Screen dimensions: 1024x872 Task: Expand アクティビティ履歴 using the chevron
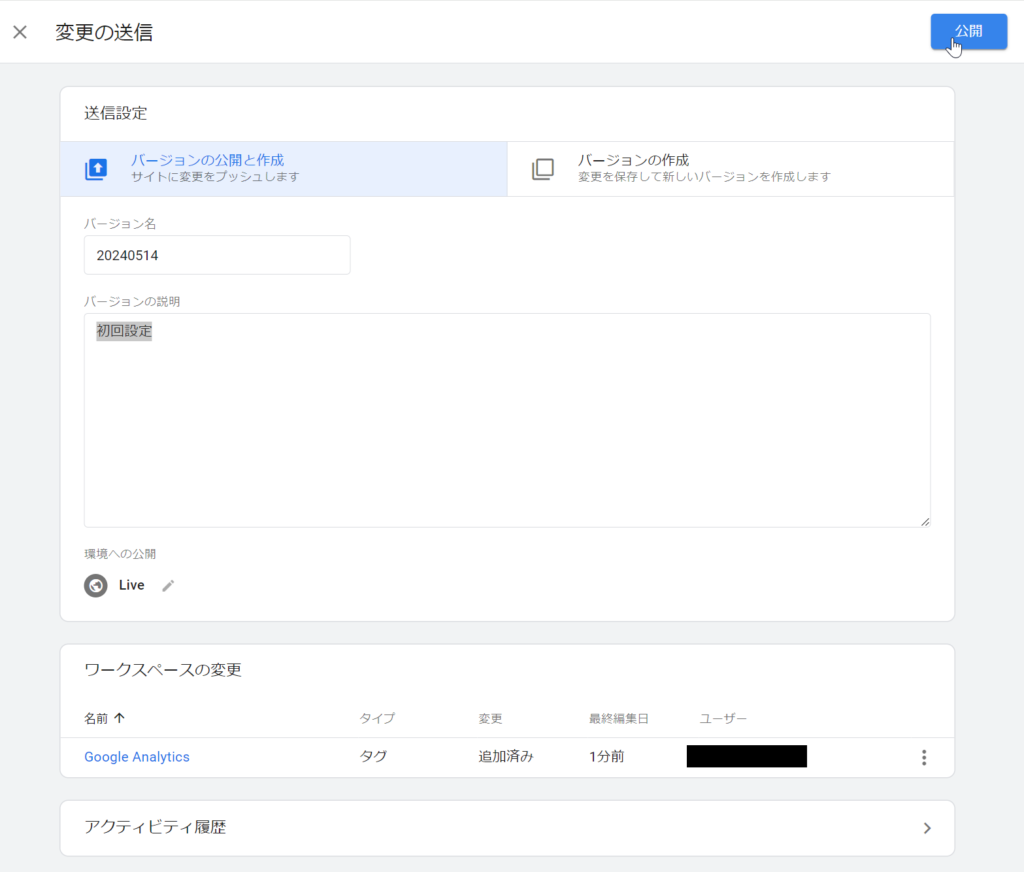pos(926,828)
